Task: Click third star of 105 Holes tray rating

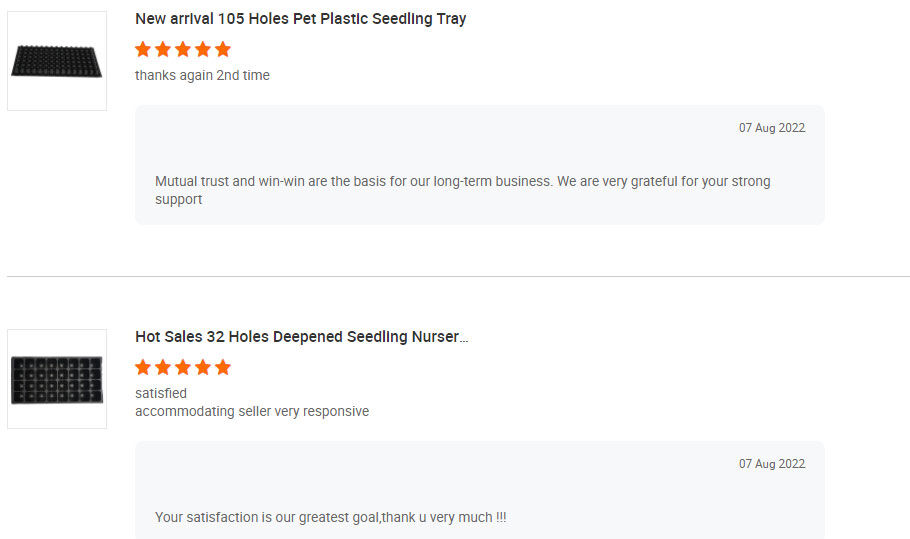Action: [183, 49]
